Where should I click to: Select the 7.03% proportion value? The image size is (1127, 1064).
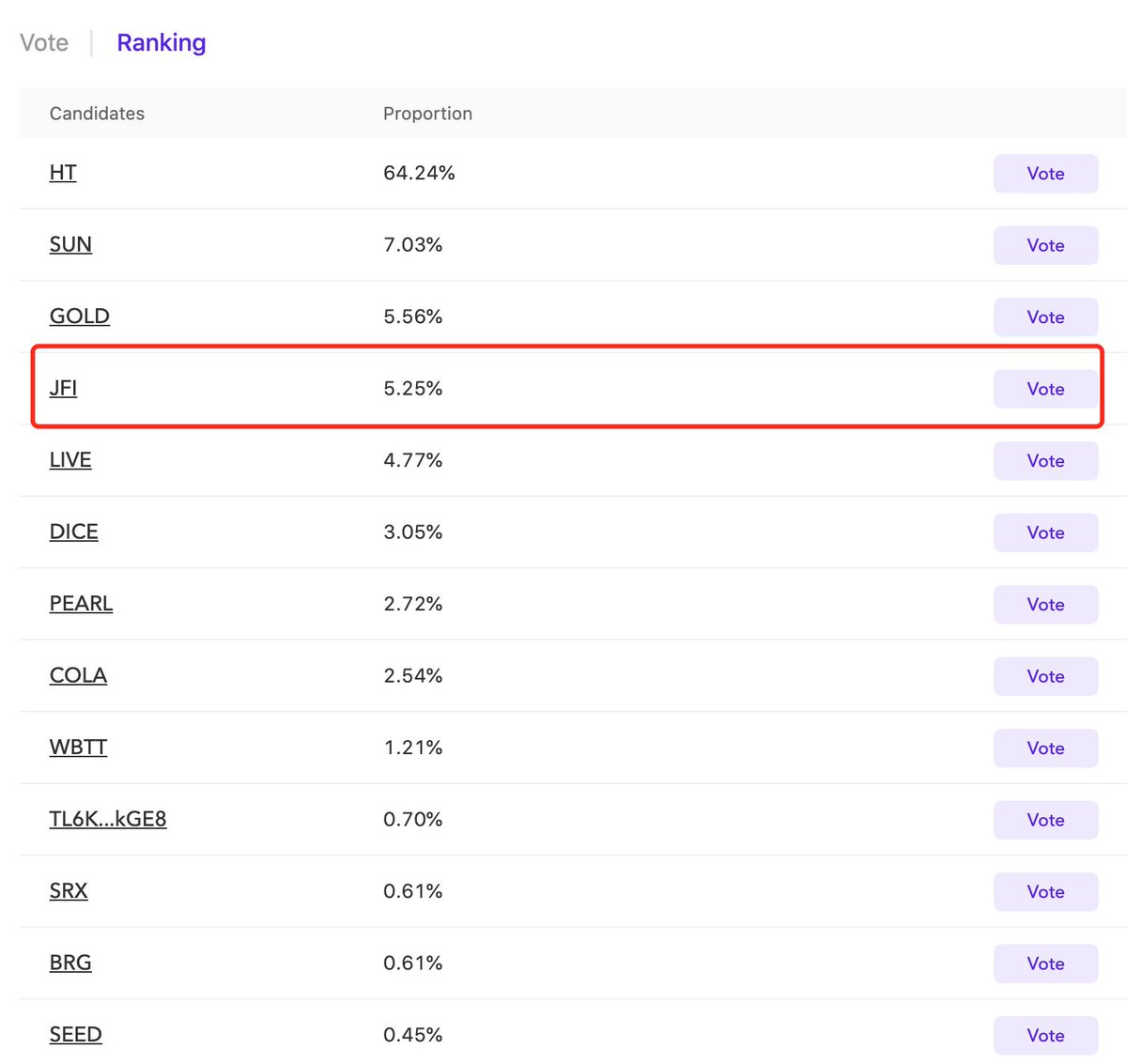click(x=413, y=244)
